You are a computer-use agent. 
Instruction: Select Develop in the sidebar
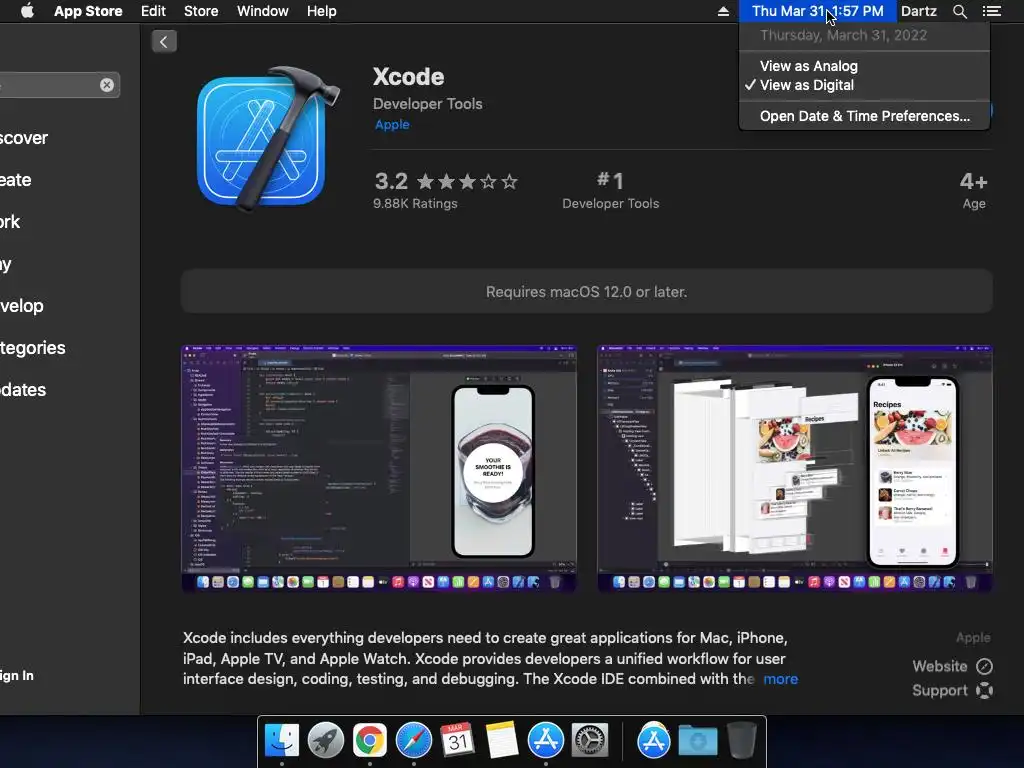point(22,306)
